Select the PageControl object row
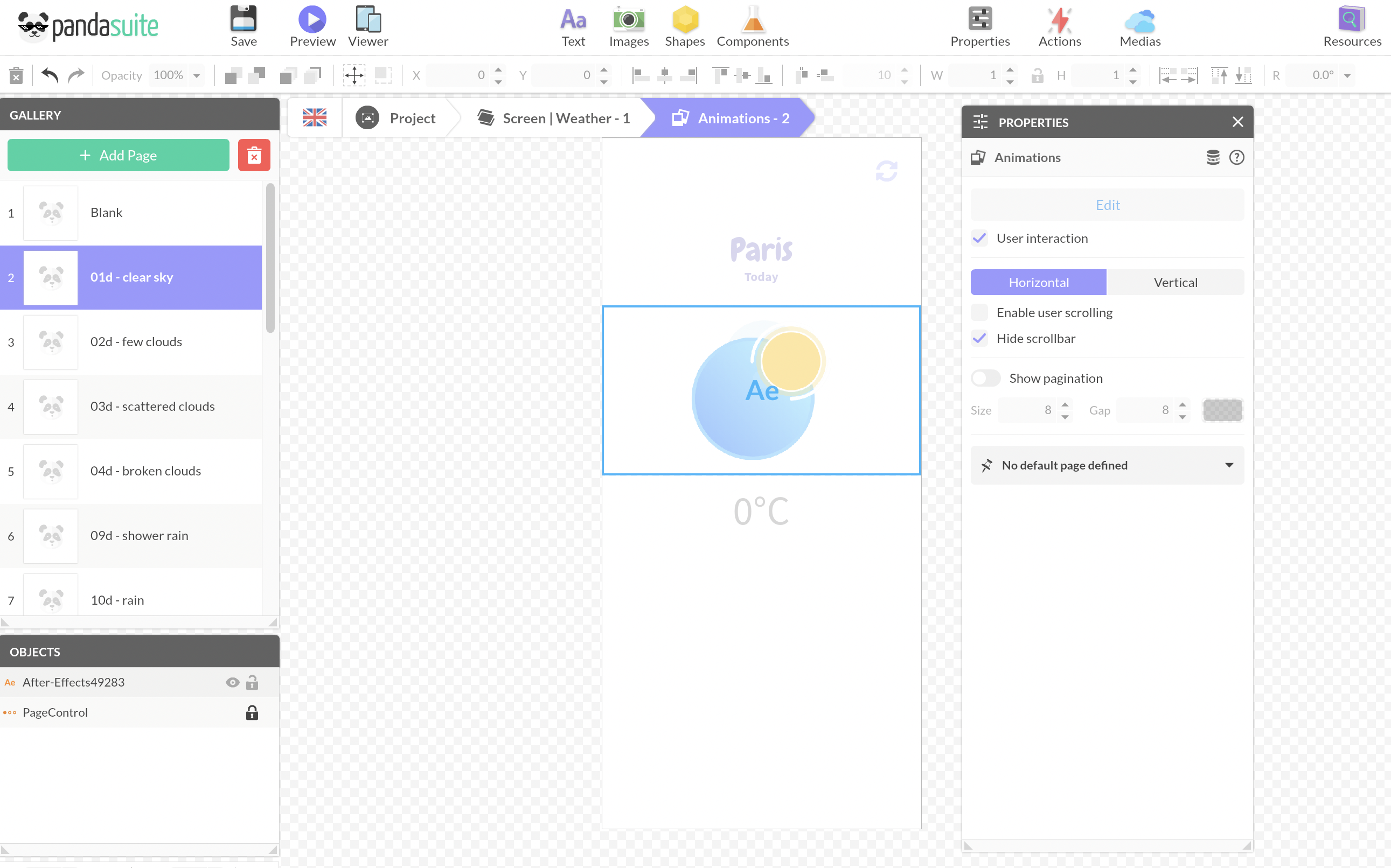Screen dimensions: 1391x868 coord(140,712)
